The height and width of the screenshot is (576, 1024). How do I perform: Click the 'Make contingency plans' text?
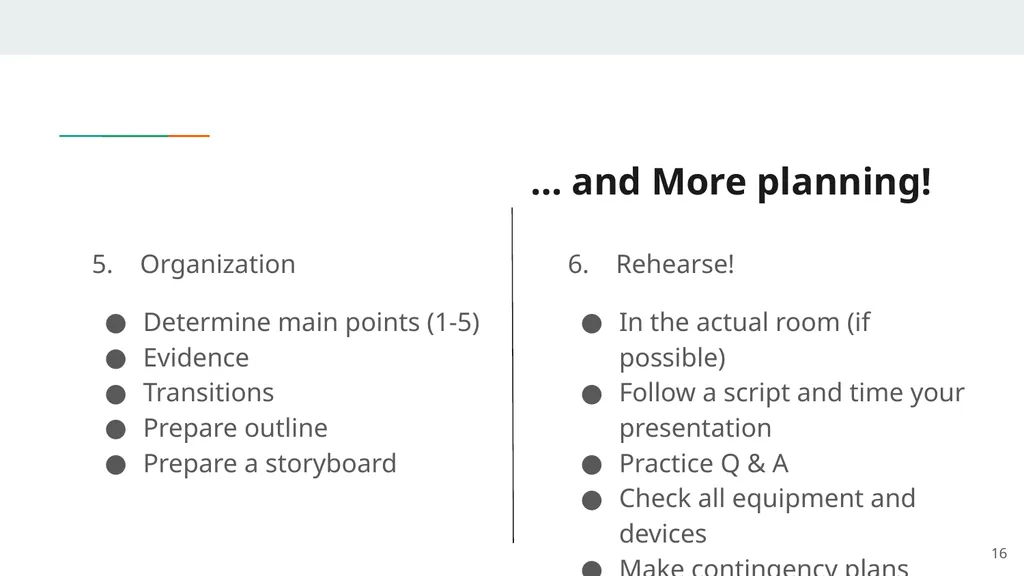[x=763, y=566]
